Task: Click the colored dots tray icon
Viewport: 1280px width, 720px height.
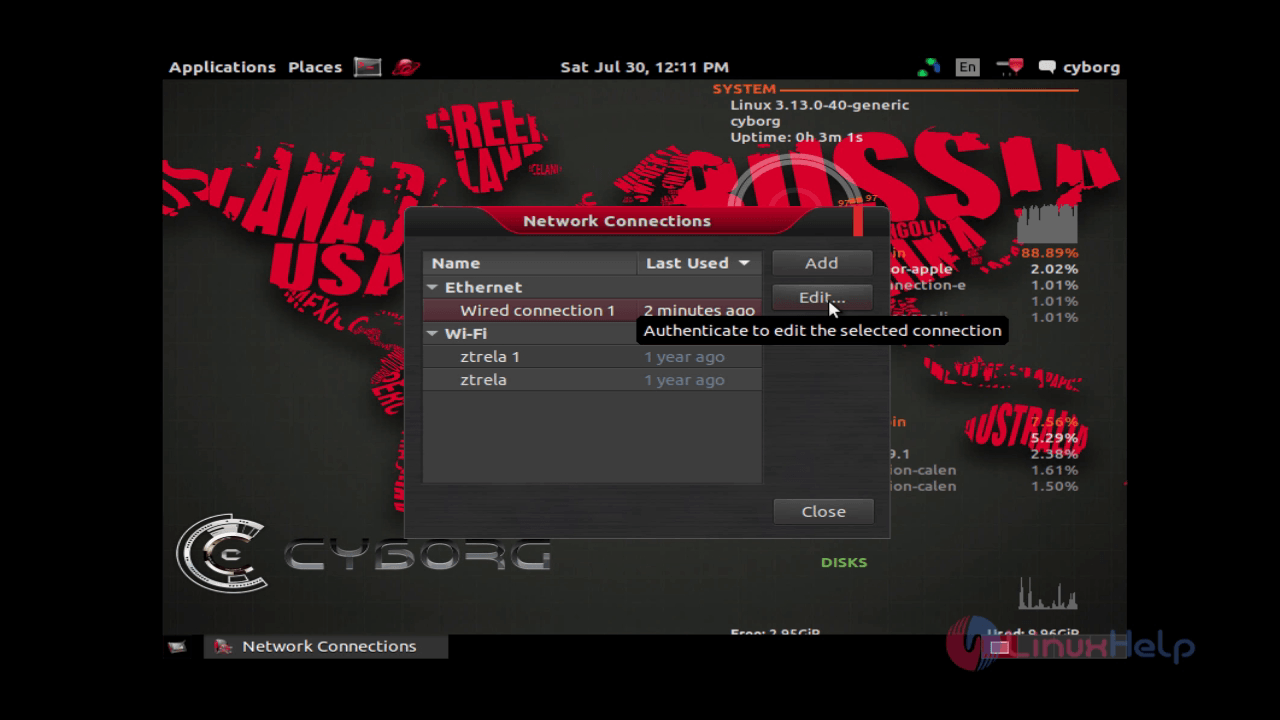Action: (929, 67)
